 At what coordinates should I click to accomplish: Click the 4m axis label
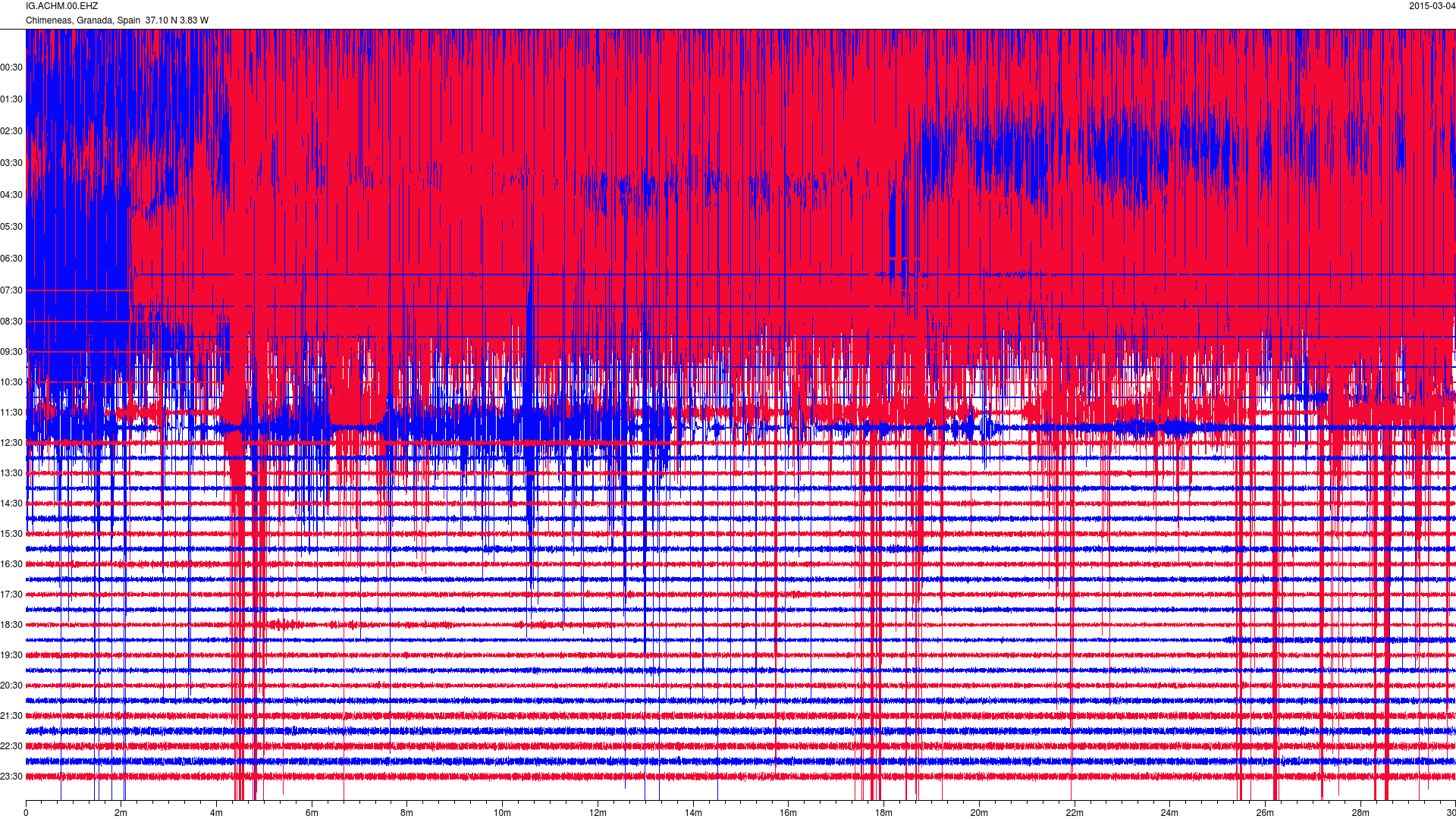point(216,813)
